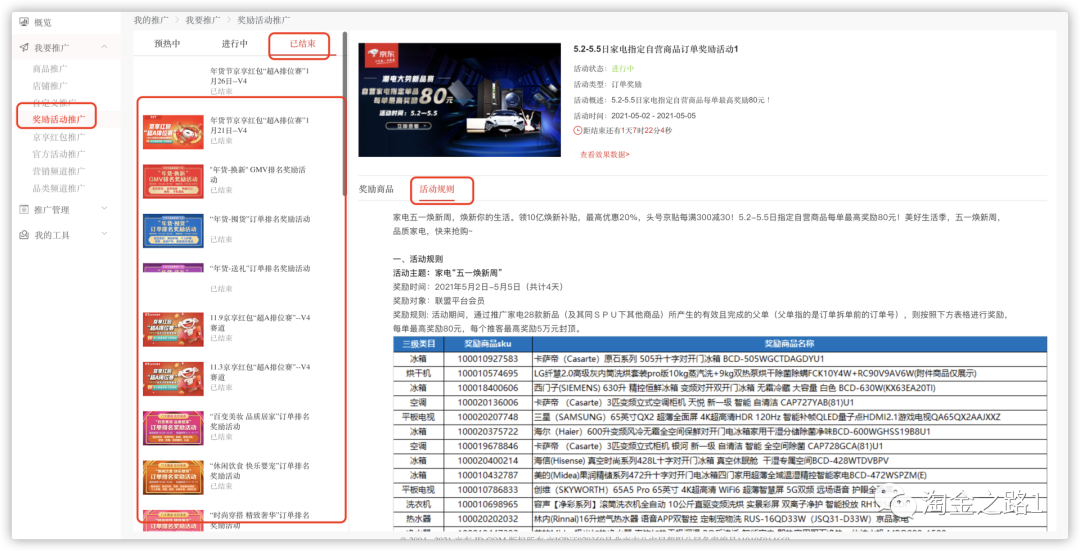Open the 查看效果数据 link
The width and height of the screenshot is (1080, 551).
605,155
